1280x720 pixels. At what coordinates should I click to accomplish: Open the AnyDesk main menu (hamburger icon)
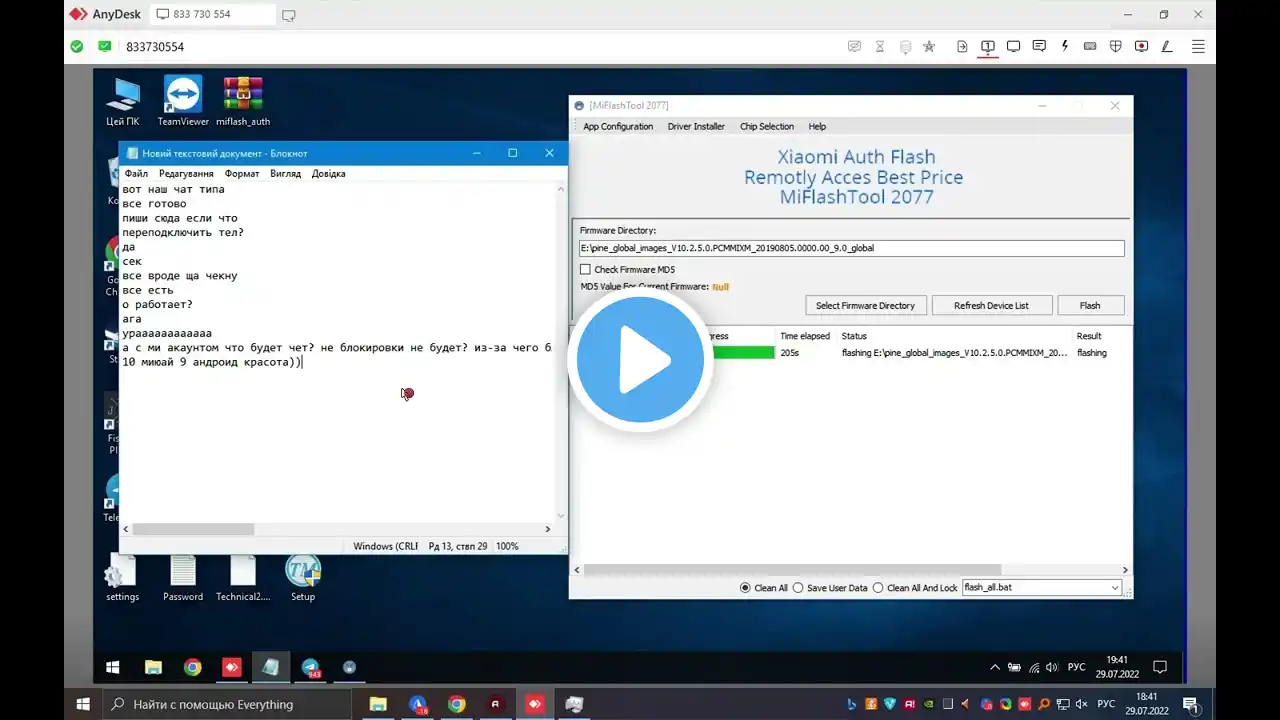1198,46
